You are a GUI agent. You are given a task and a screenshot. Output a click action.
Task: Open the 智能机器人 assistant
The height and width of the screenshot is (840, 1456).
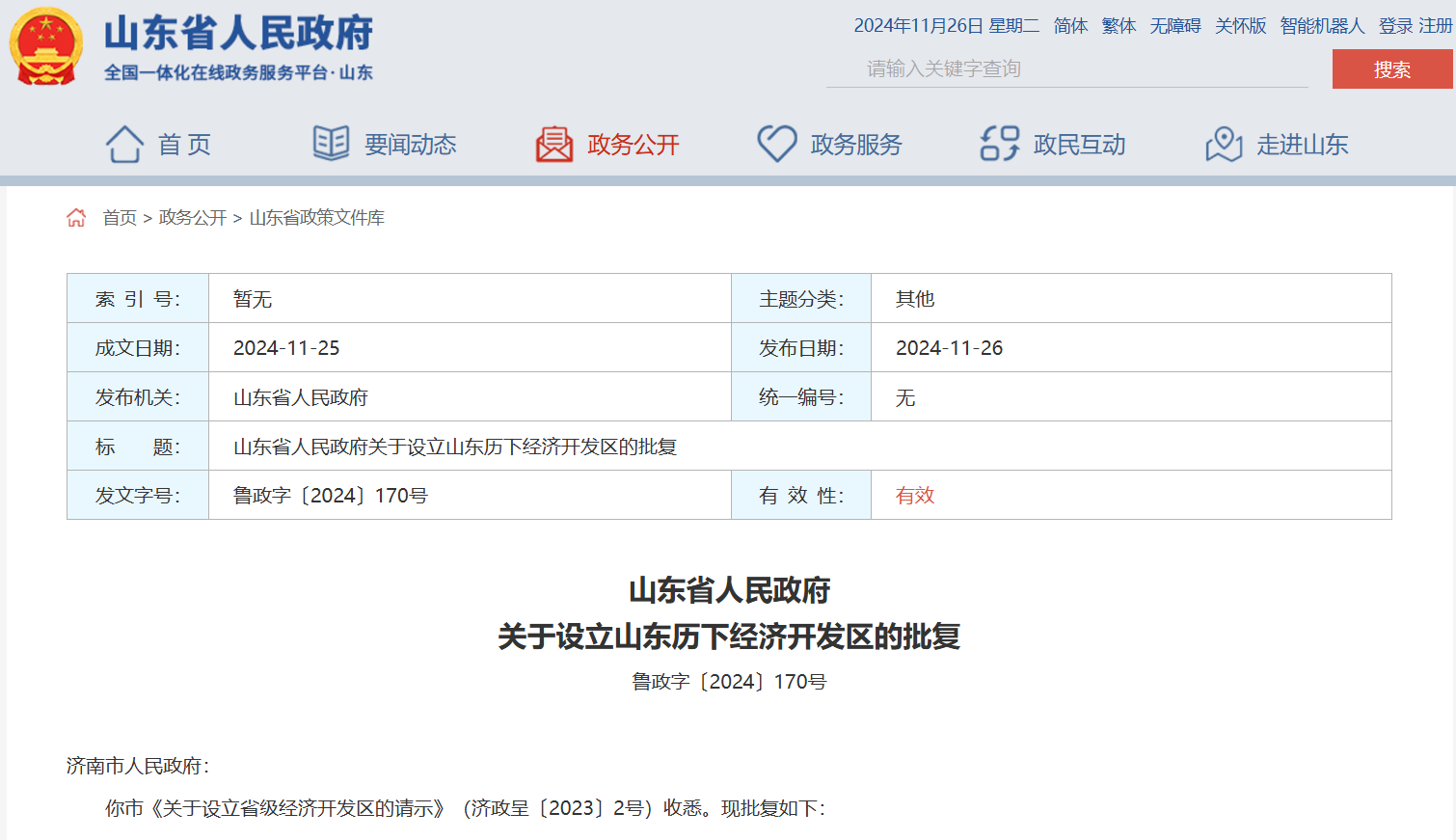click(x=1322, y=26)
